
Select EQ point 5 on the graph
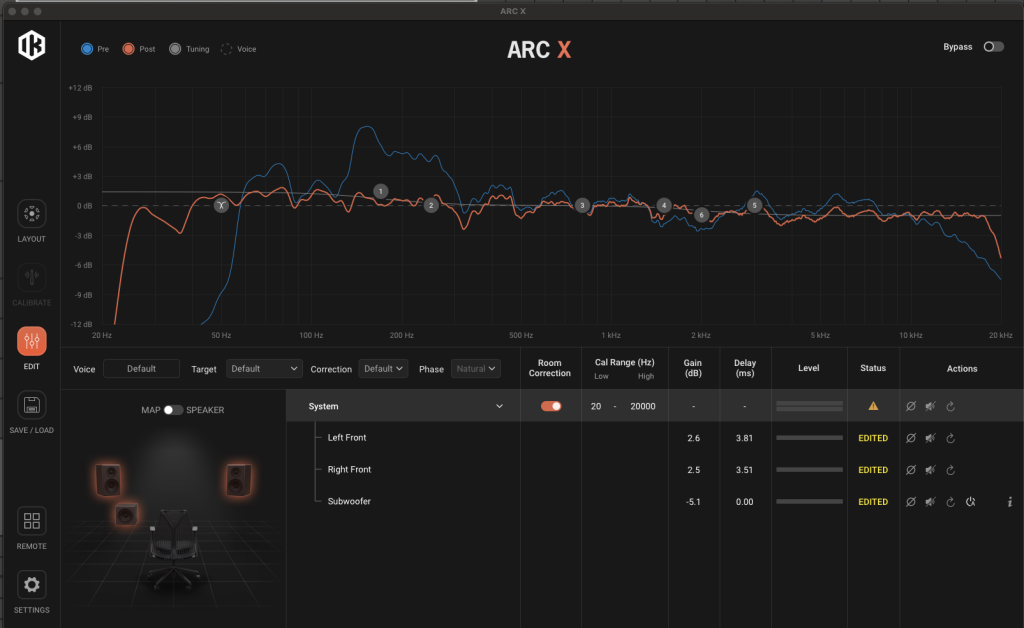tap(755, 205)
